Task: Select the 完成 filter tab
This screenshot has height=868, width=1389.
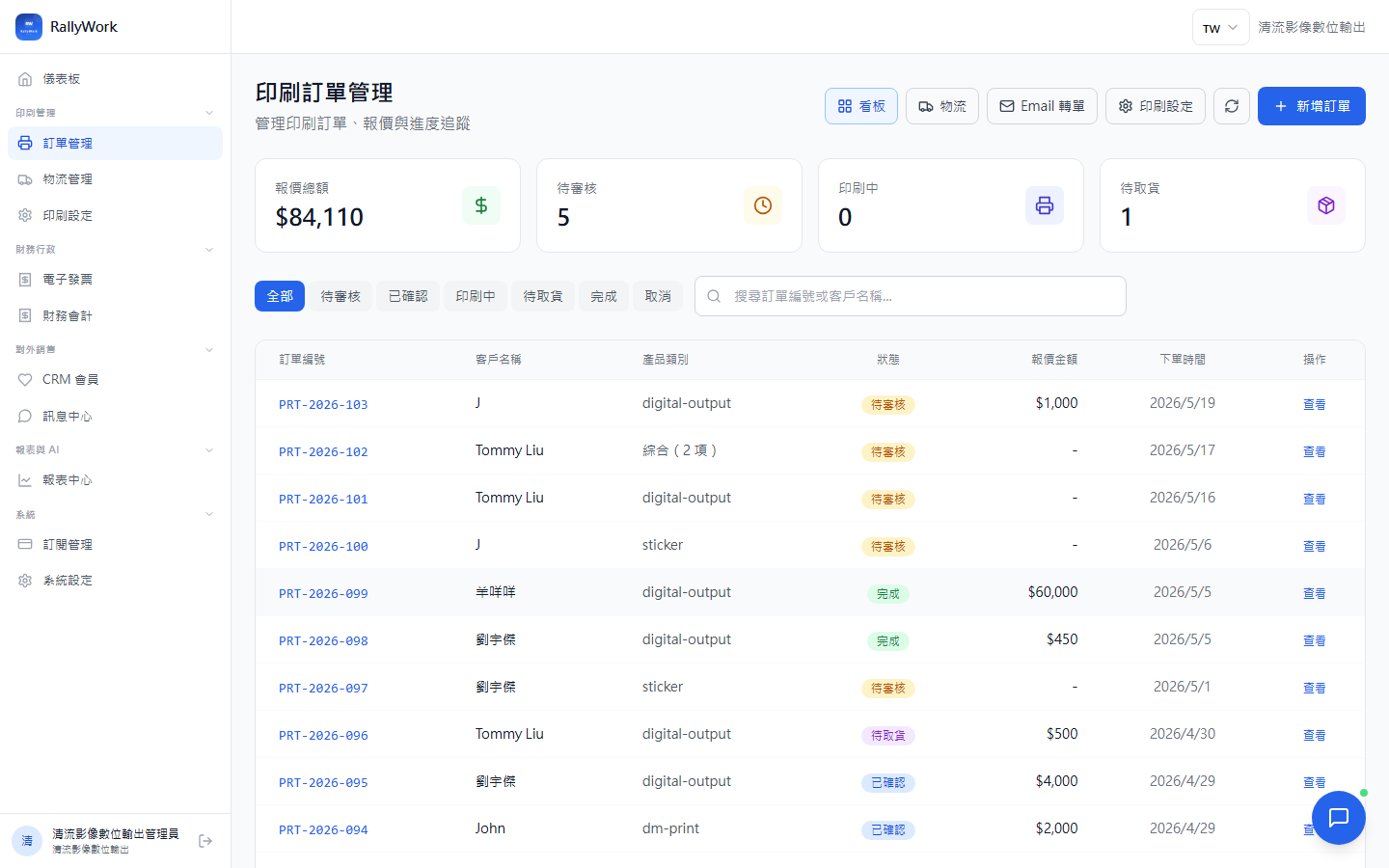Action: 604,296
